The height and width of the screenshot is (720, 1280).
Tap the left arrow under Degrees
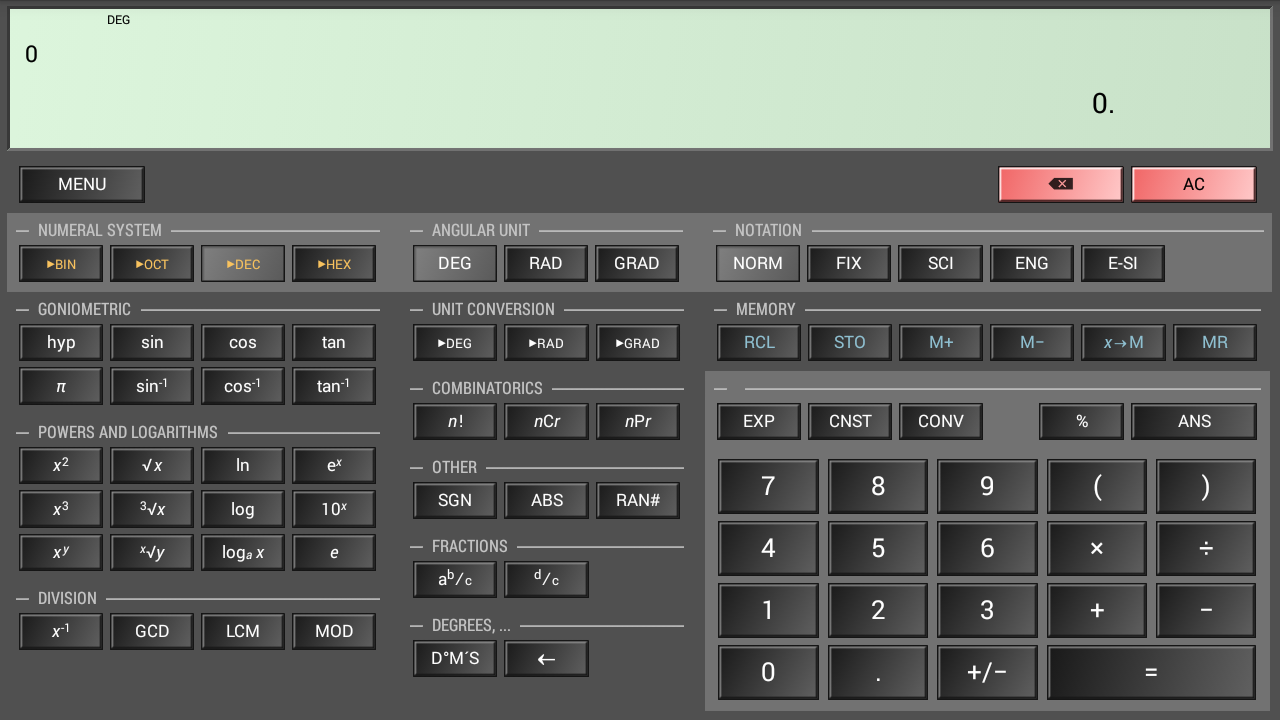546,659
